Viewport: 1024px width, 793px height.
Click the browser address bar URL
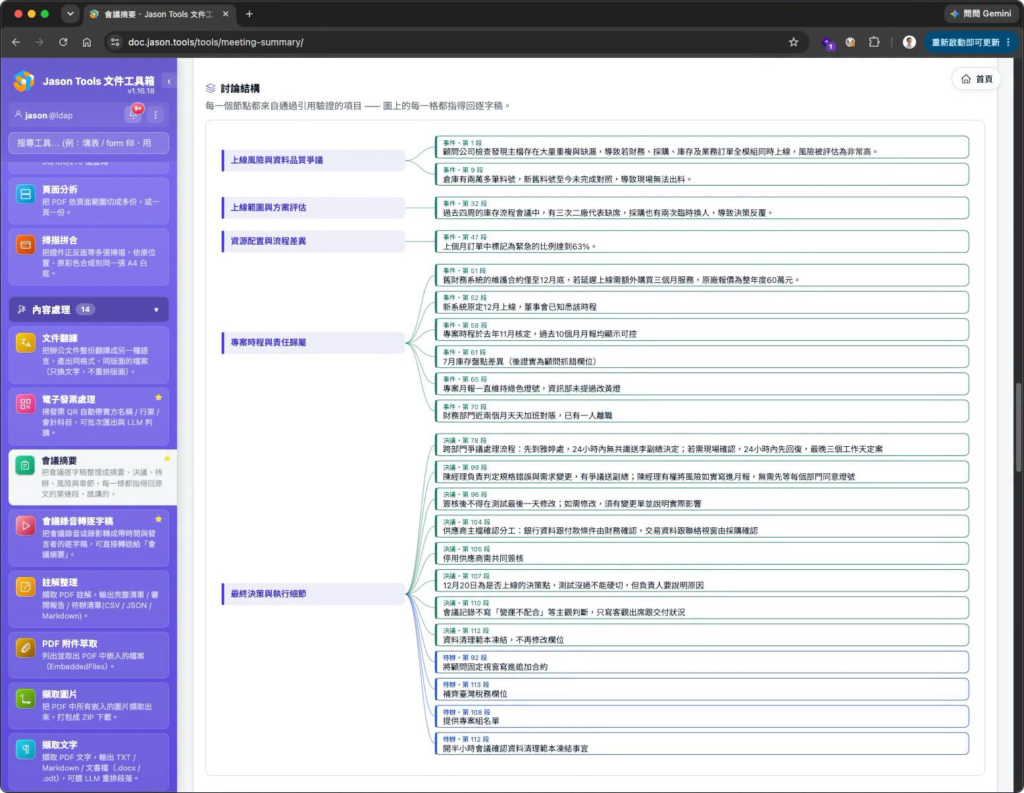tap(216, 42)
